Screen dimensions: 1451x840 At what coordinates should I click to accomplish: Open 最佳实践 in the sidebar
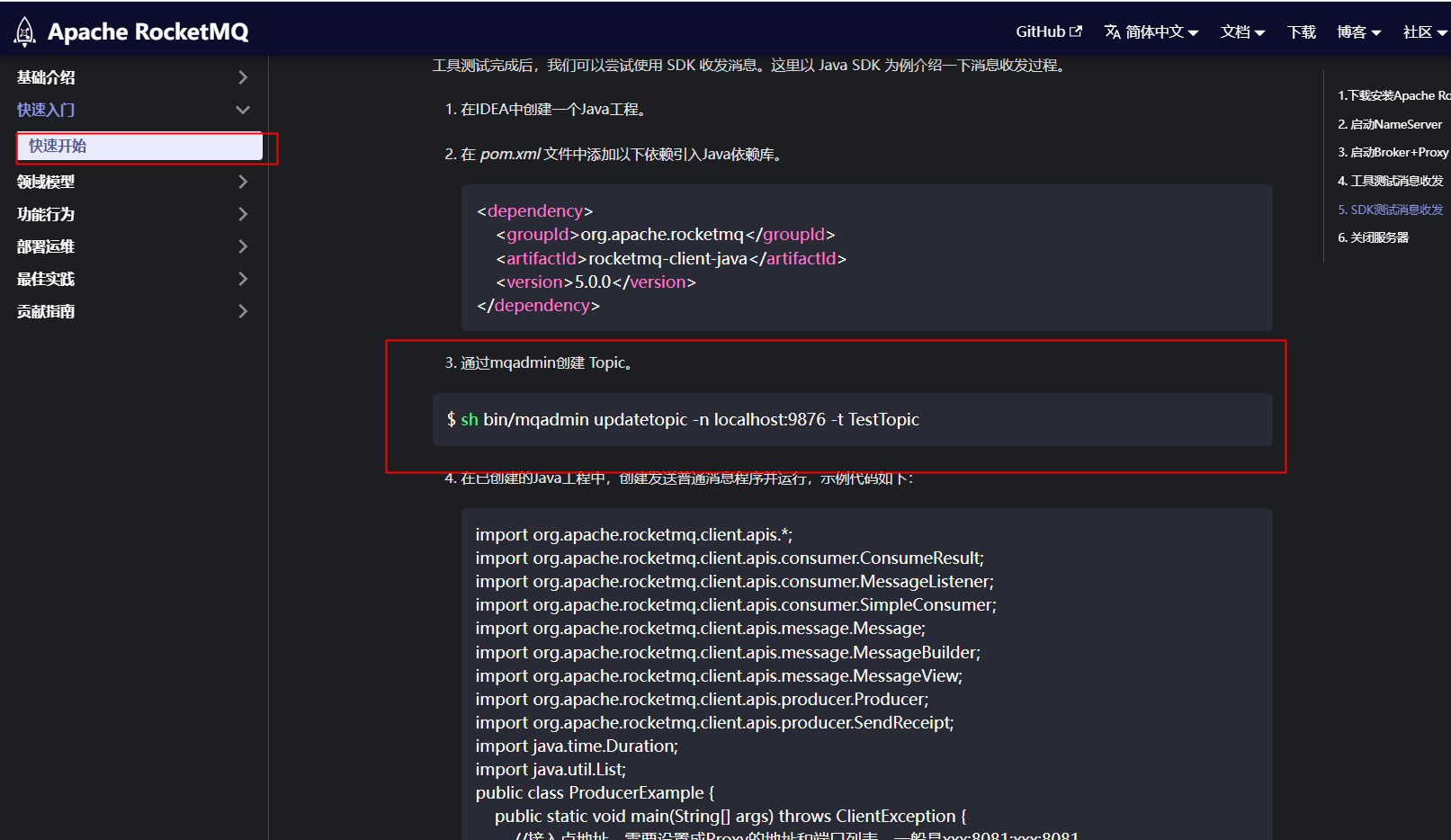(x=46, y=279)
